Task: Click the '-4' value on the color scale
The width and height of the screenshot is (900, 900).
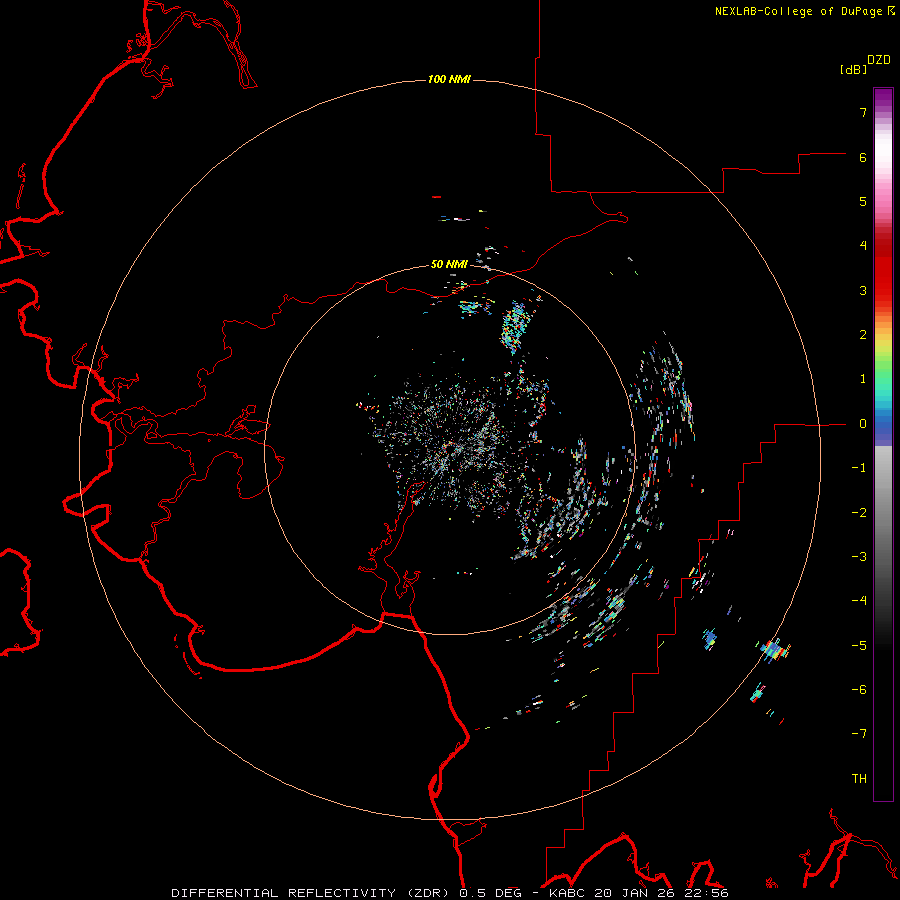Action: pos(859,601)
